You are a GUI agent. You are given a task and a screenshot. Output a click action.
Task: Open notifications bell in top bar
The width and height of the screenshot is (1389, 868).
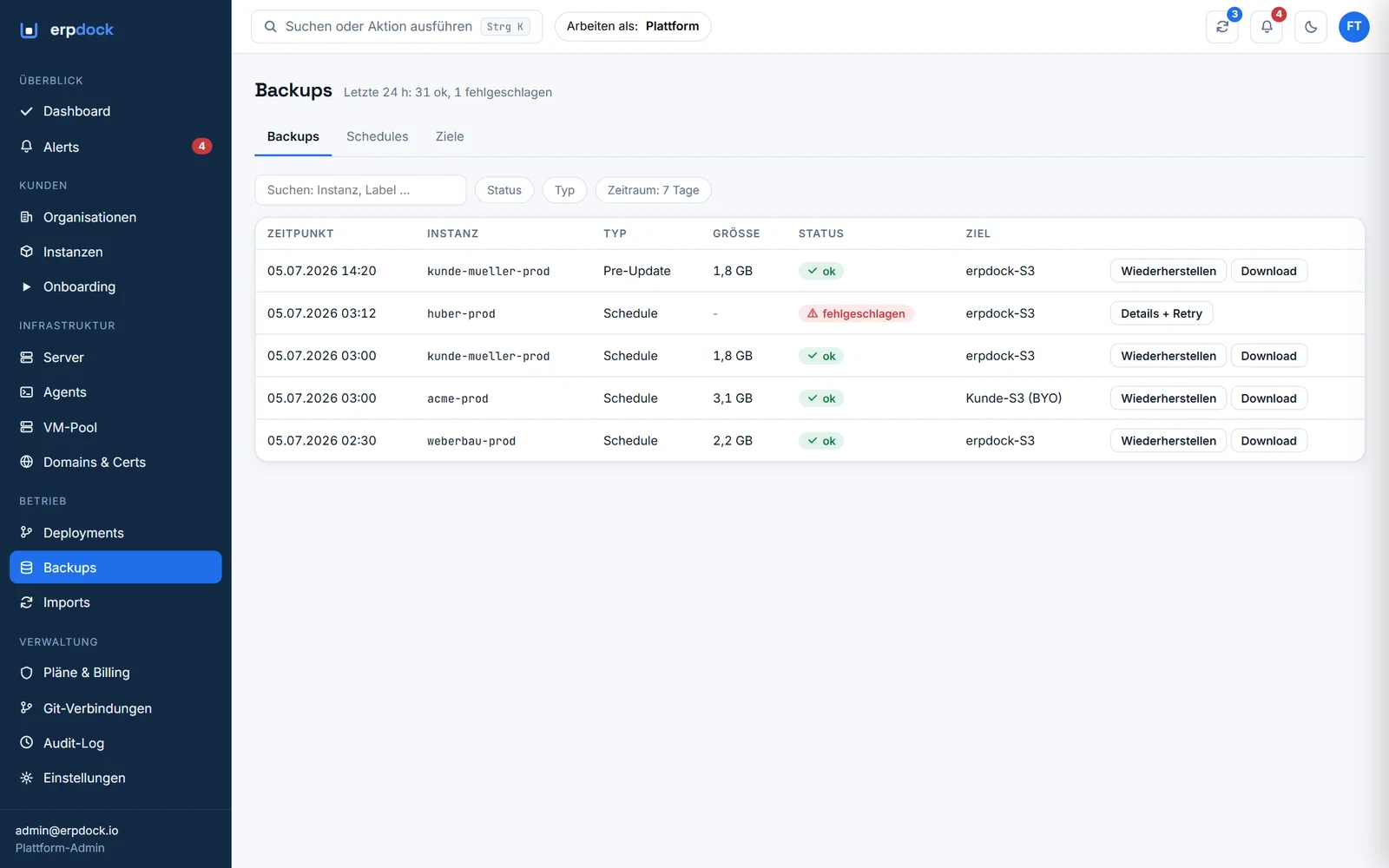coord(1267,27)
